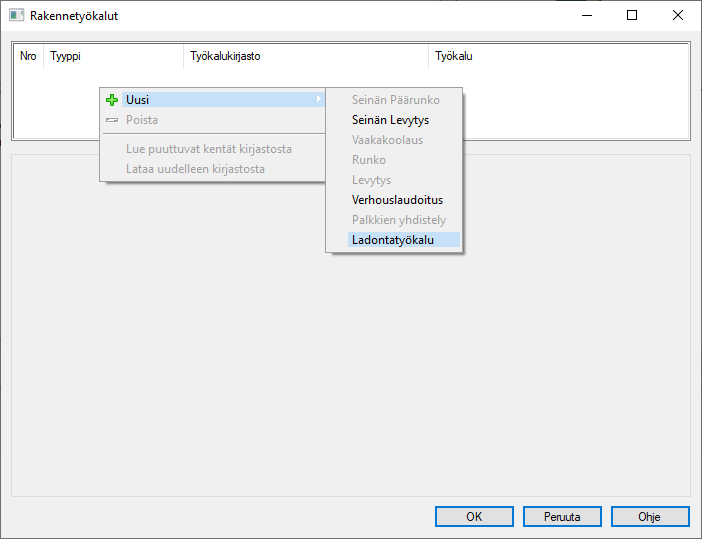Click the Peruuta button
The width and height of the screenshot is (702, 539).
coord(562,517)
